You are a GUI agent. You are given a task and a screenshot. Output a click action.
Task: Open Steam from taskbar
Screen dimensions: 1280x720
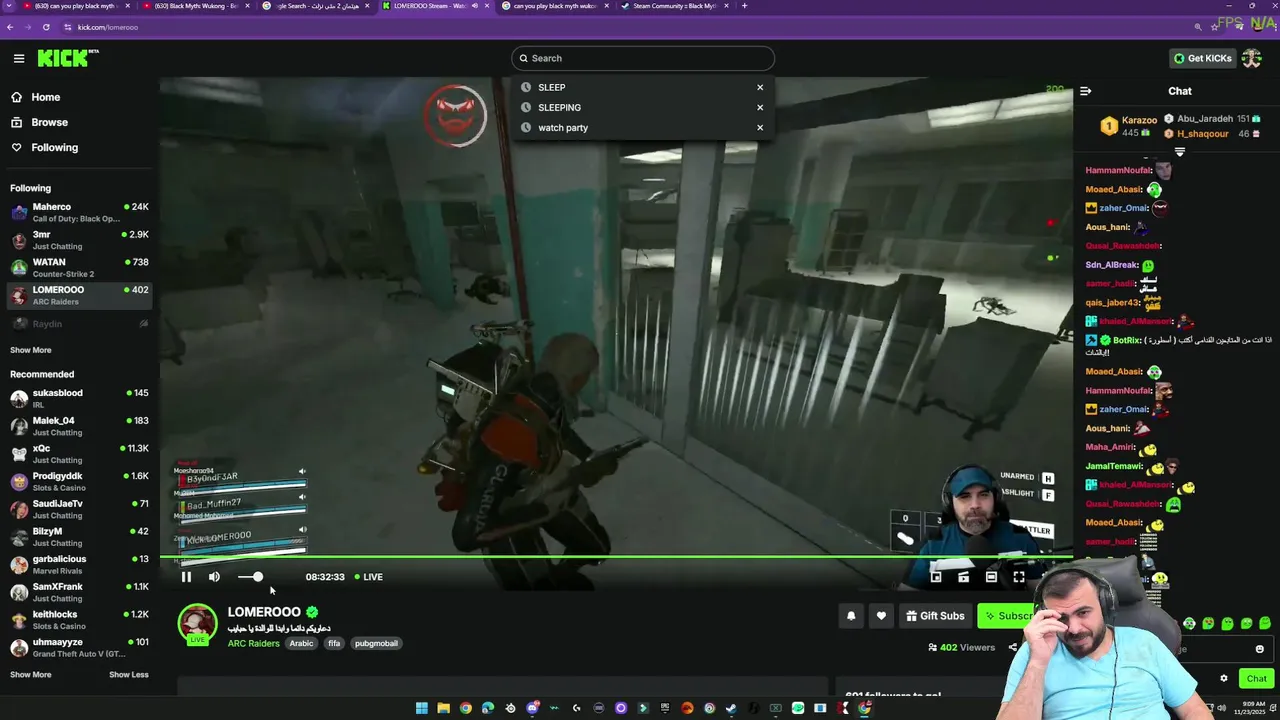pyautogui.click(x=731, y=708)
